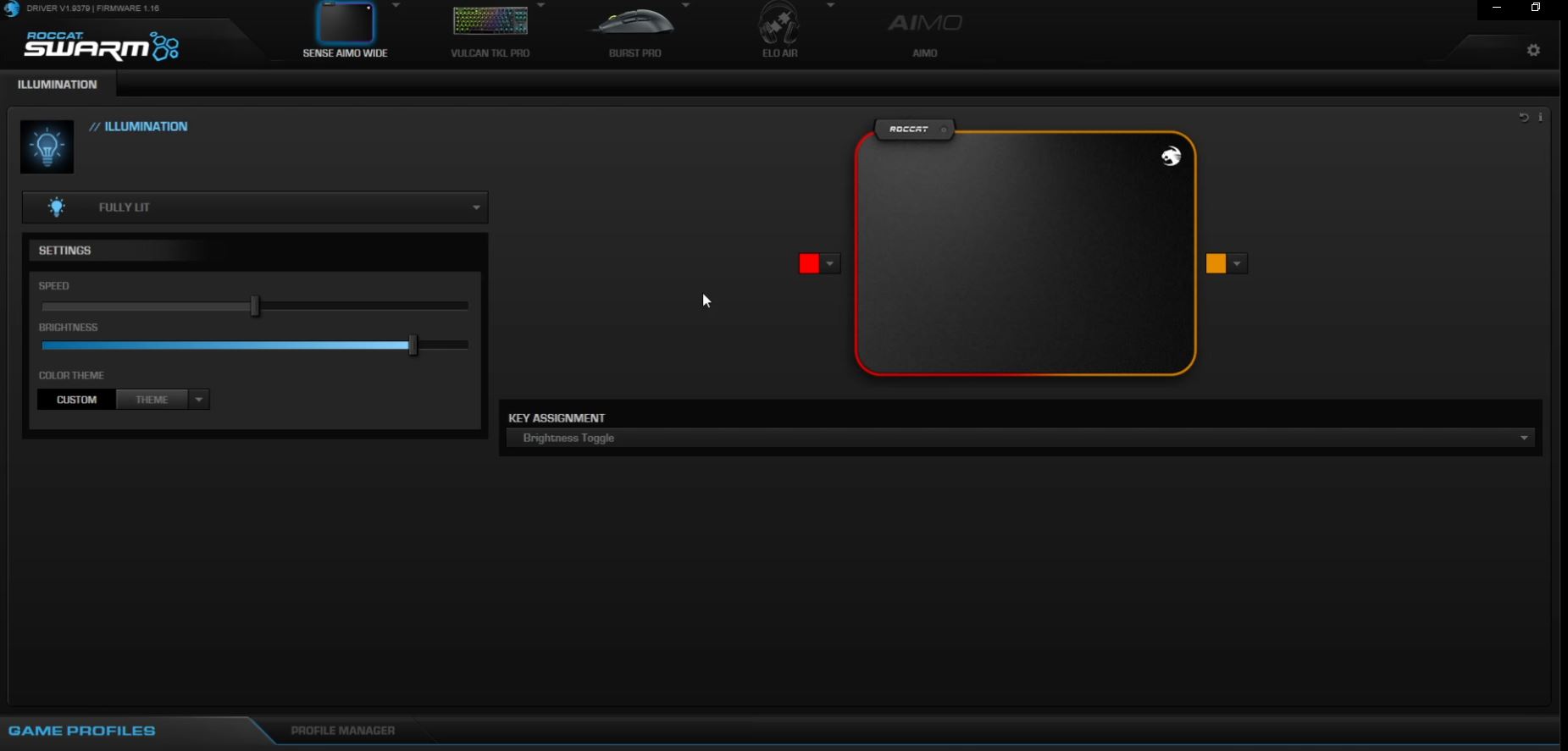
Task: Expand Burst Pro device dropdown arrow
Action: 685,6
